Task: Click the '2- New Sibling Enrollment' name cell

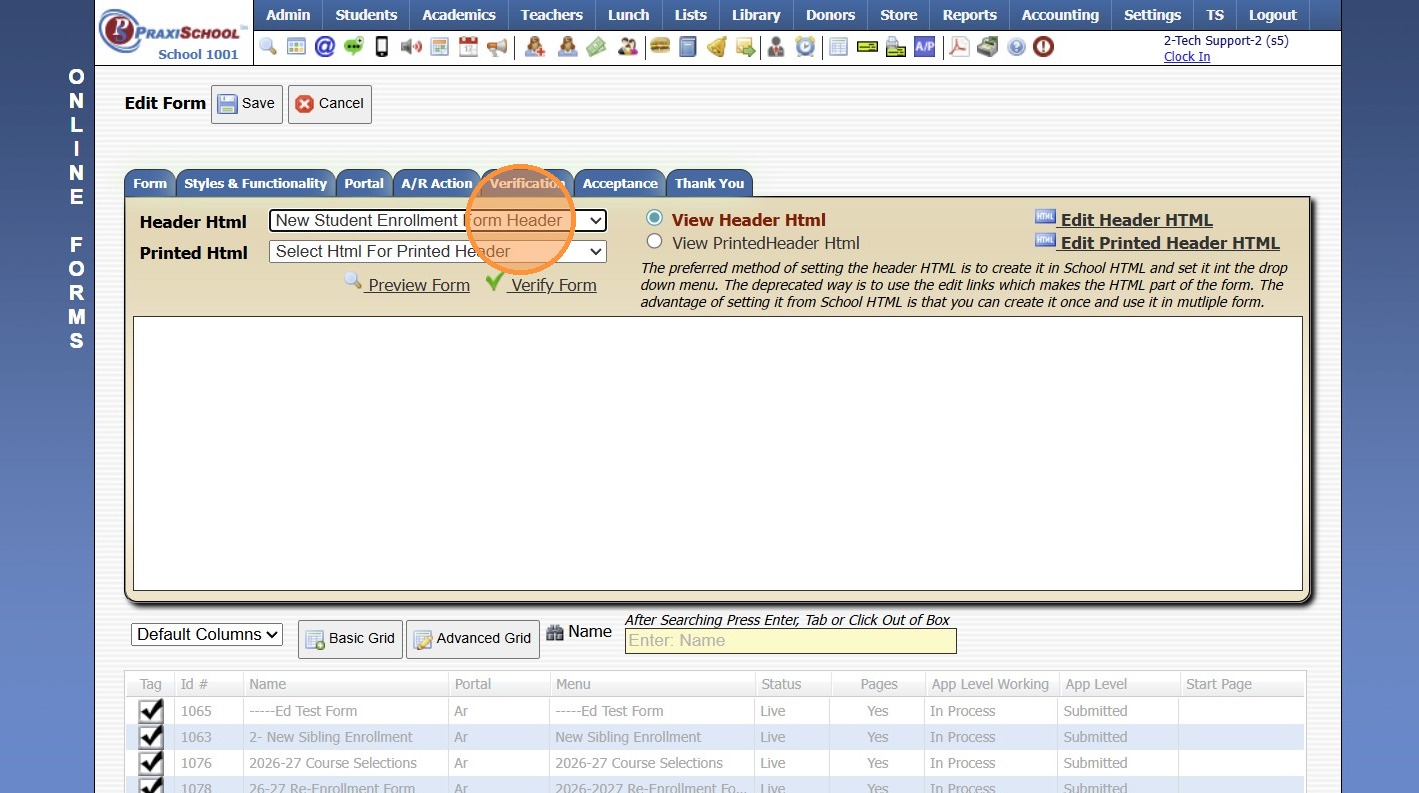Action: pyautogui.click(x=346, y=737)
